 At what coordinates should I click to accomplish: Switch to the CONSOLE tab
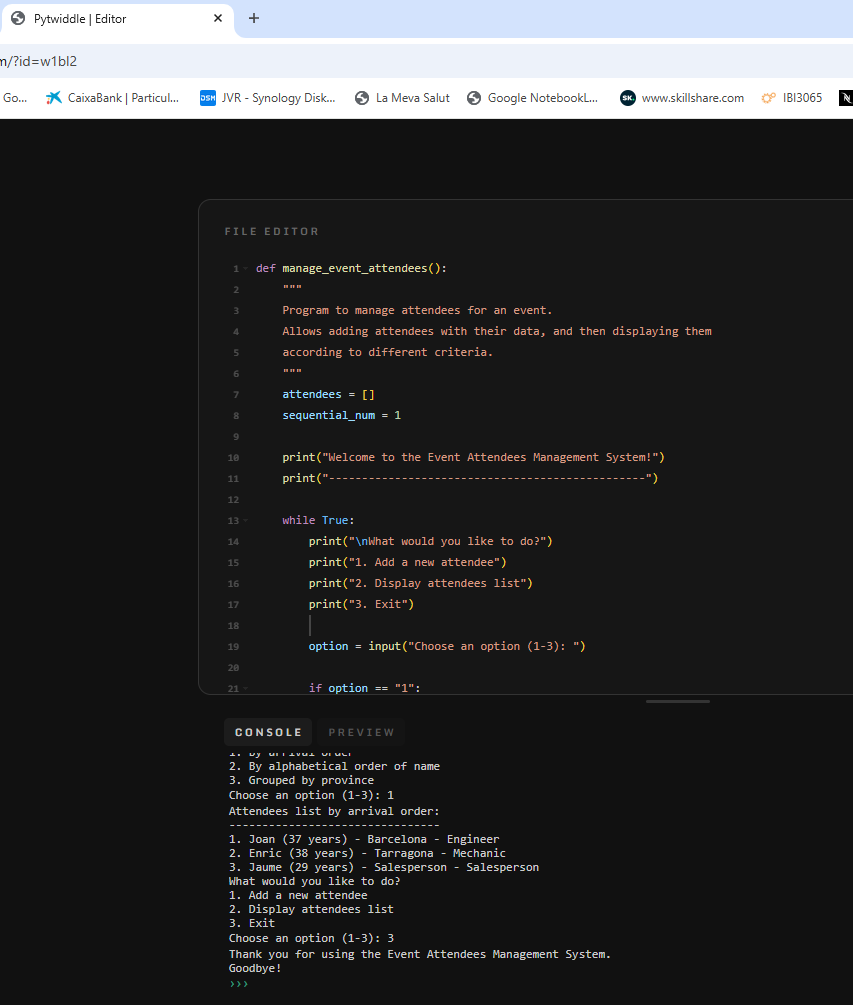pyautogui.click(x=268, y=732)
